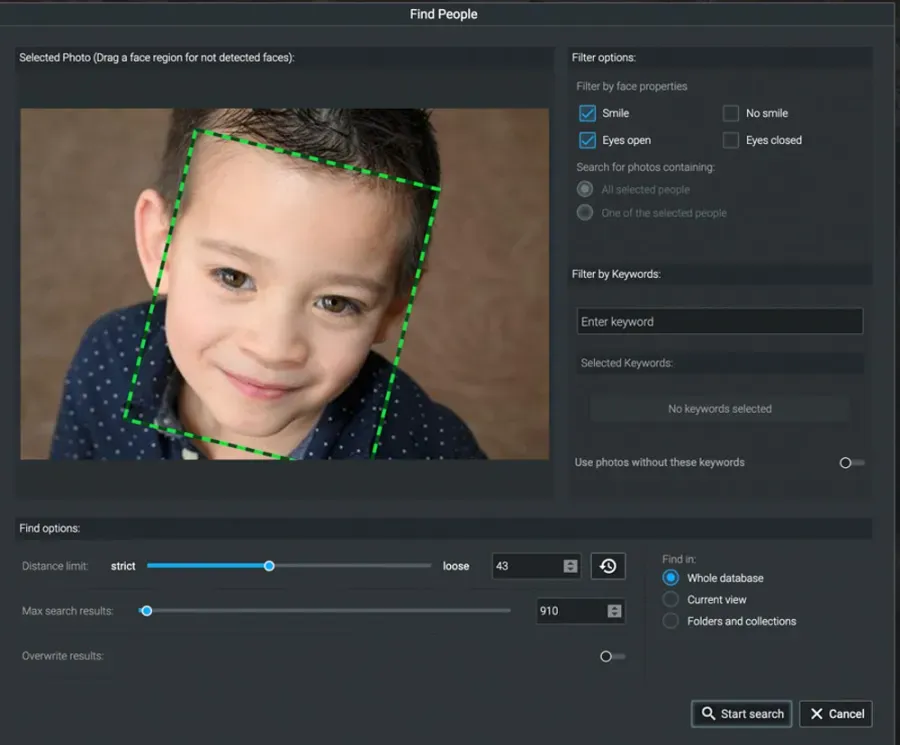
Task: Click the reset distance limit history icon
Action: click(608, 566)
